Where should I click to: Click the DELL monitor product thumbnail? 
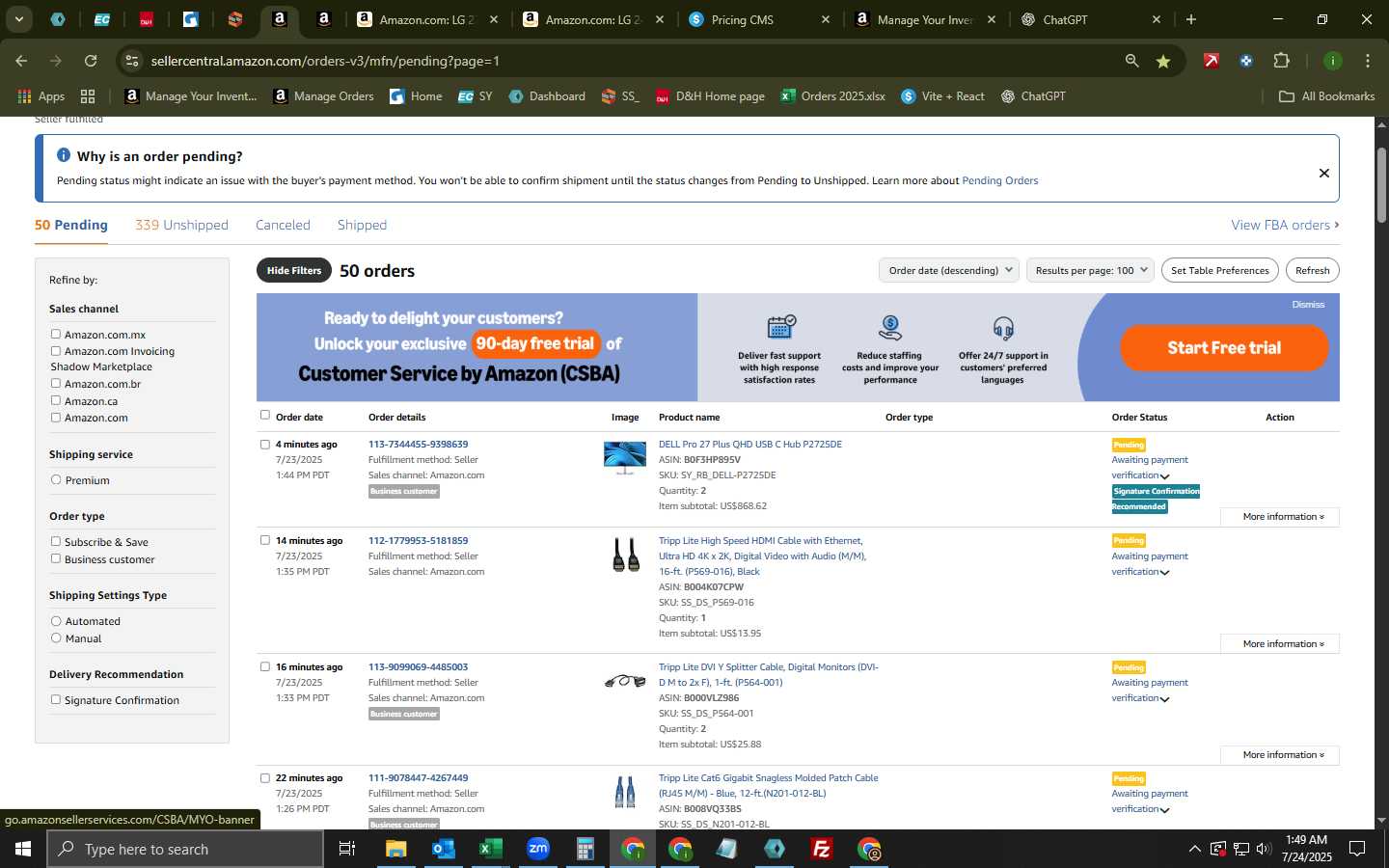(x=625, y=458)
